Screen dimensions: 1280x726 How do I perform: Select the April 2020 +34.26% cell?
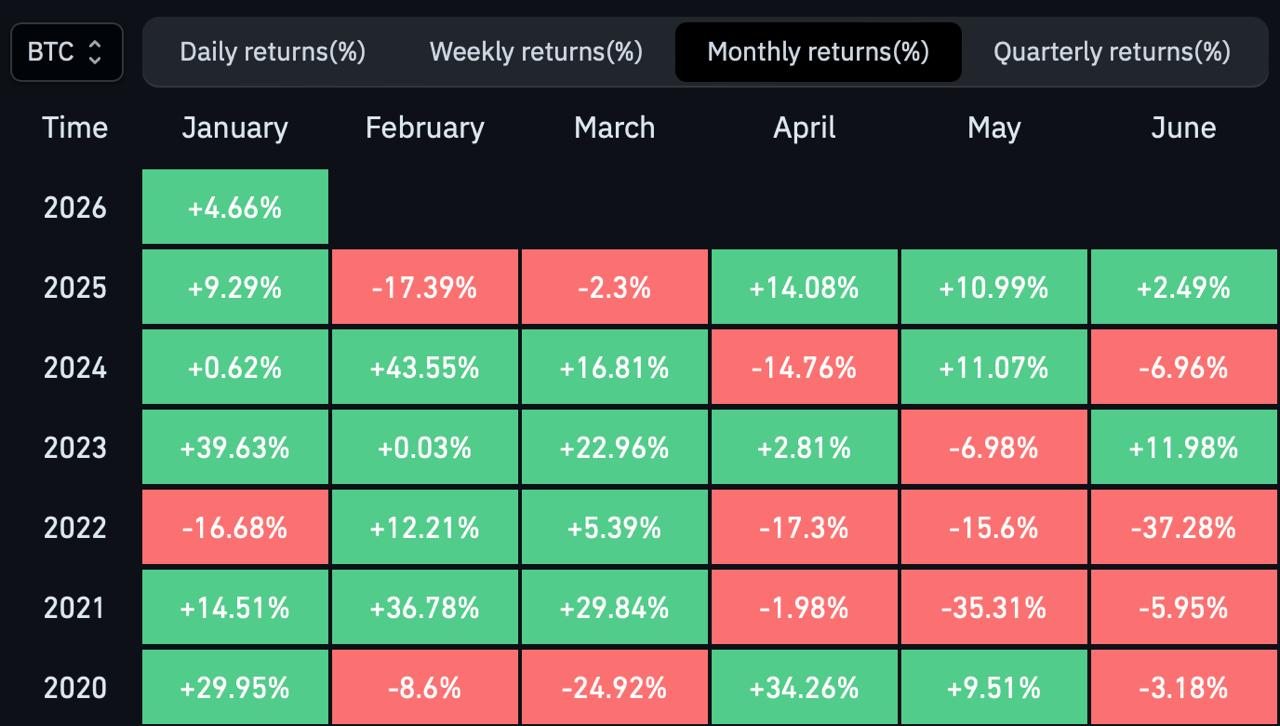point(804,687)
